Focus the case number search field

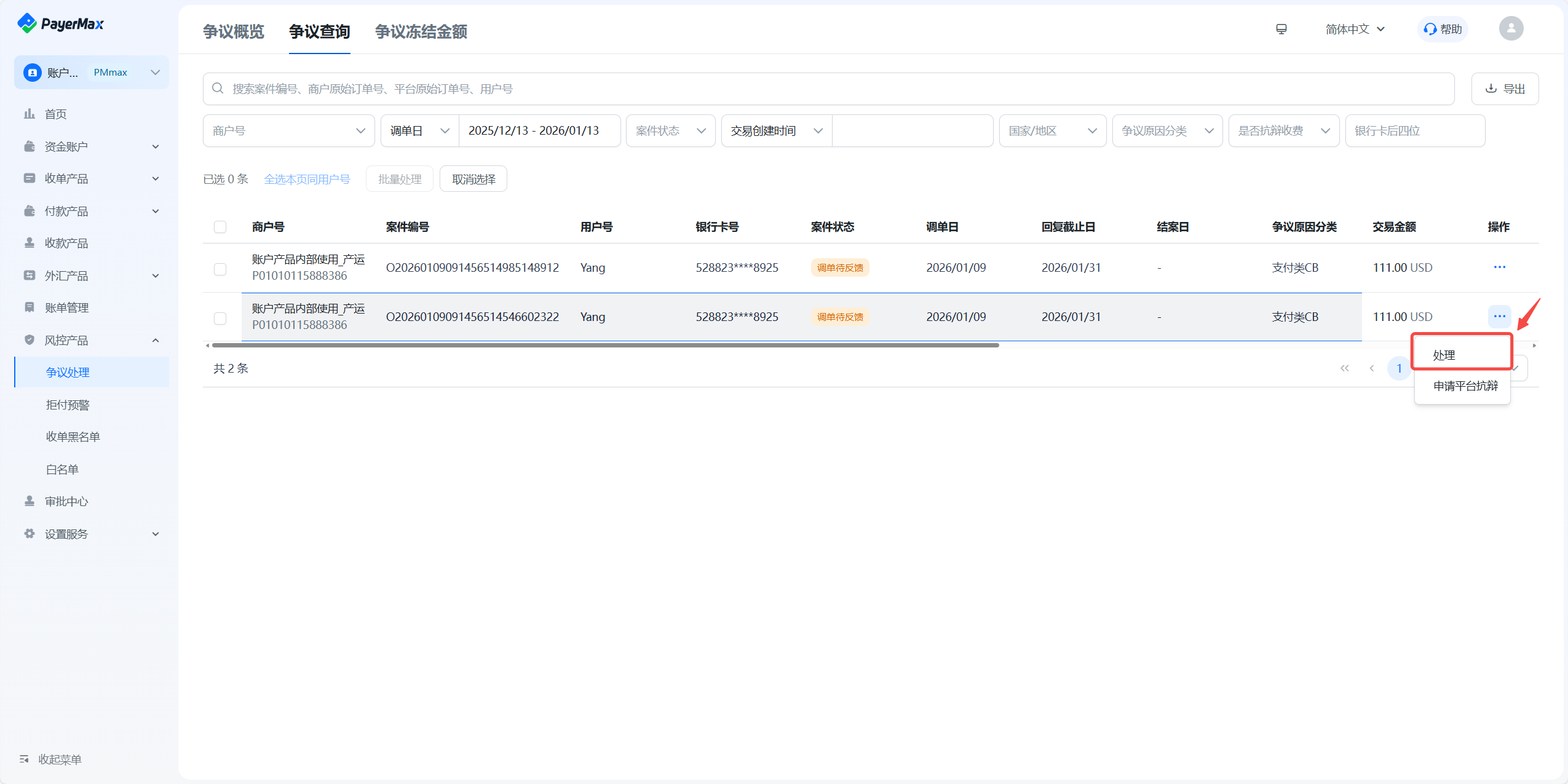tap(829, 89)
